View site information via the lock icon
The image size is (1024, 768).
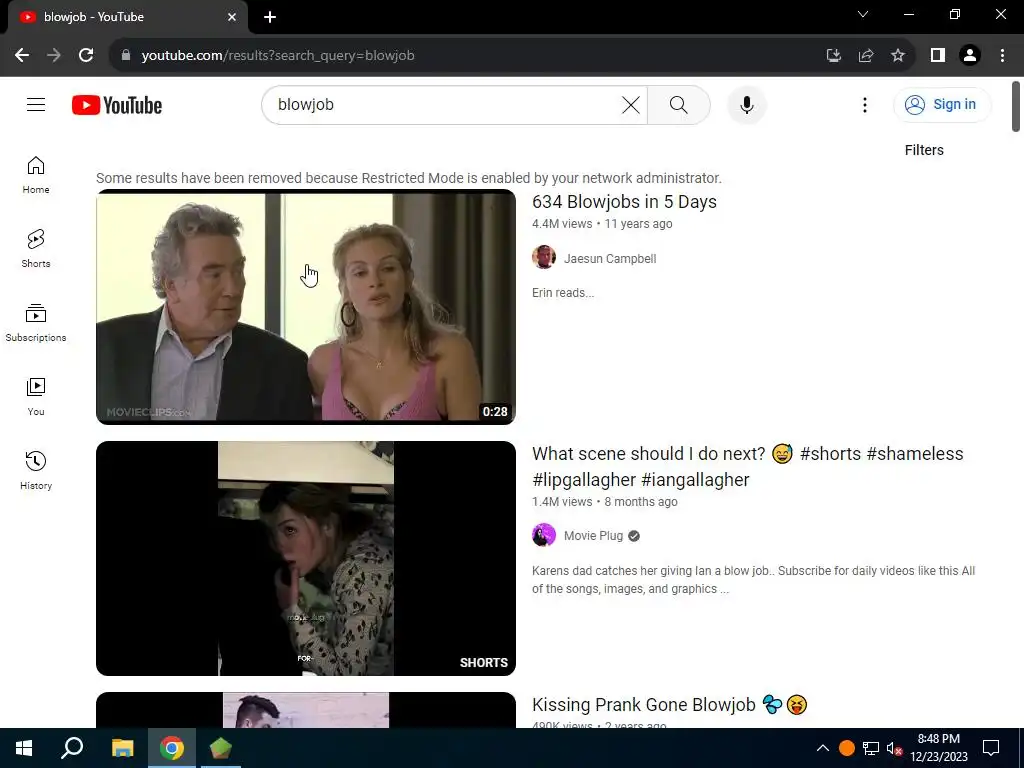(126, 56)
